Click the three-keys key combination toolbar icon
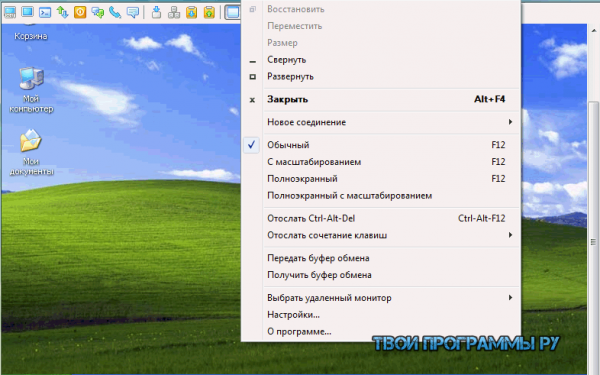 tap(174, 12)
